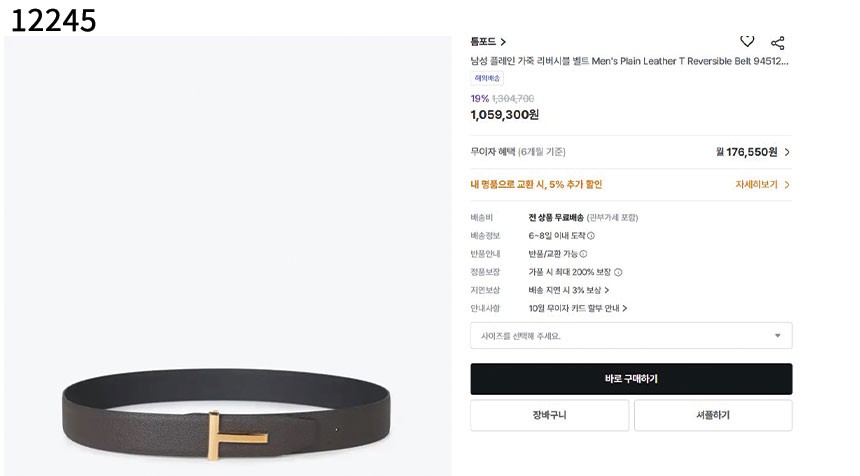Click 내 명품으로 교환 시 5% 추가 할인
This screenshot has width=860, height=476.
[x=536, y=185]
